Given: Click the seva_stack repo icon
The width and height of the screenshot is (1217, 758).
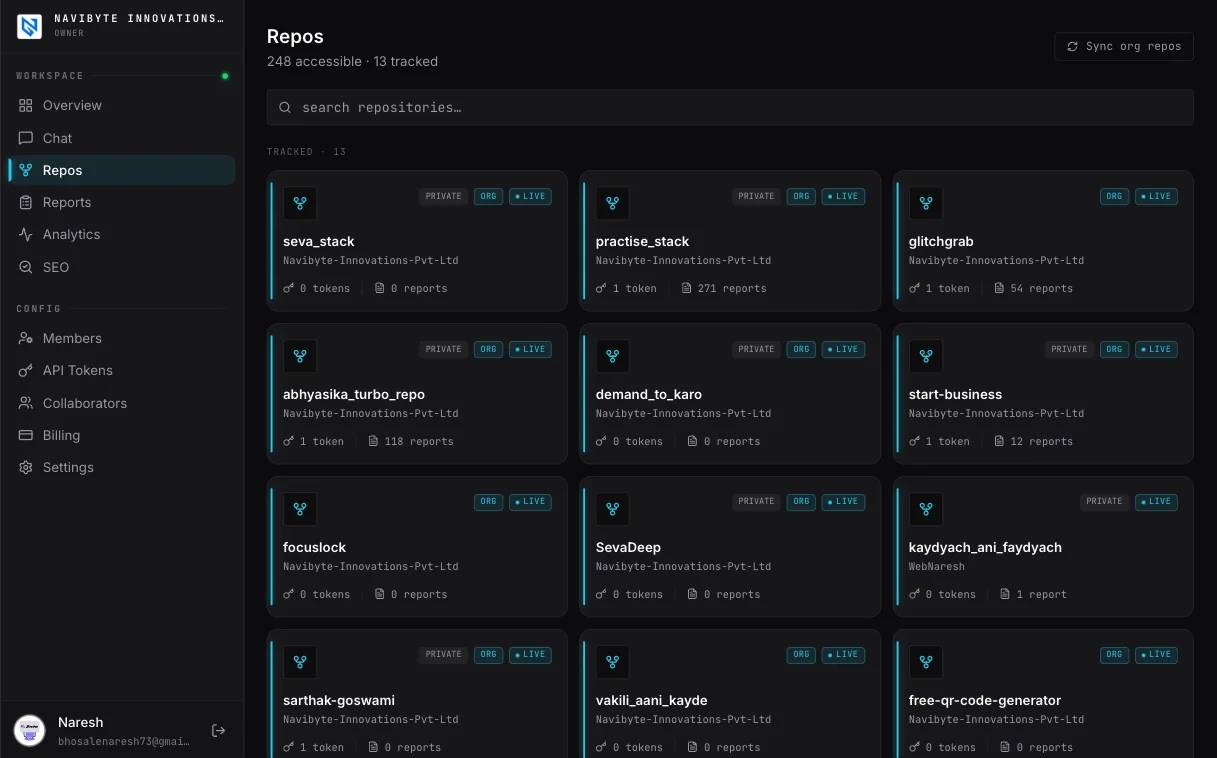Looking at the screenshot, I should [300, 203].
